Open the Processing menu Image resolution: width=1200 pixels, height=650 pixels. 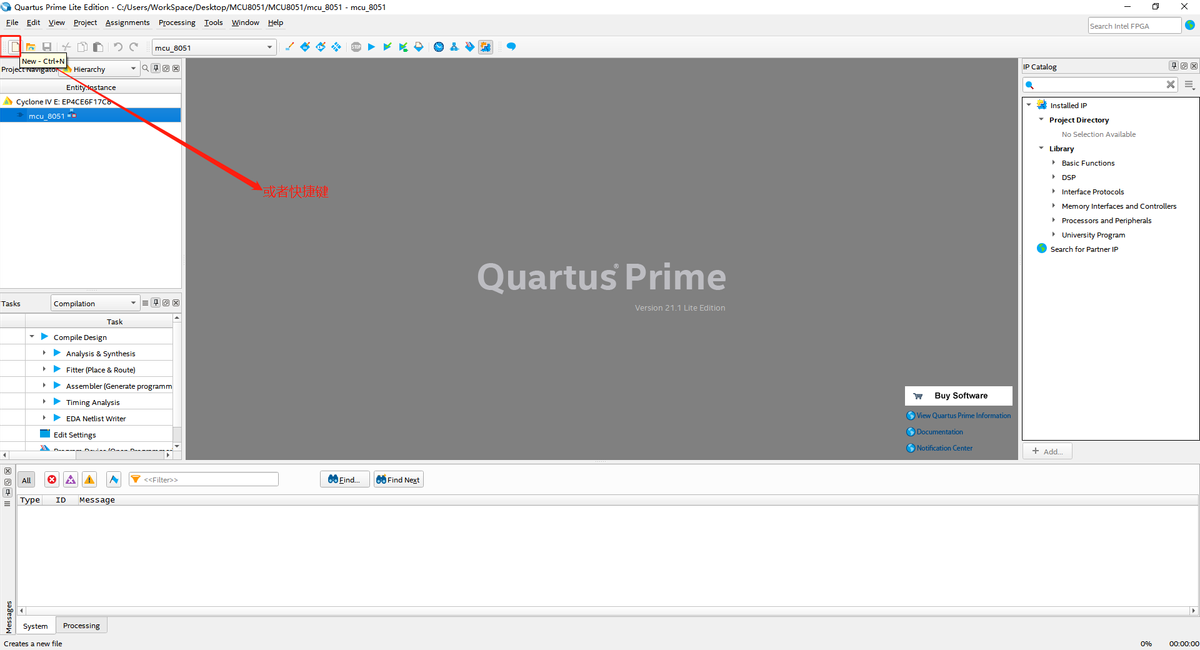coord(177,22)
